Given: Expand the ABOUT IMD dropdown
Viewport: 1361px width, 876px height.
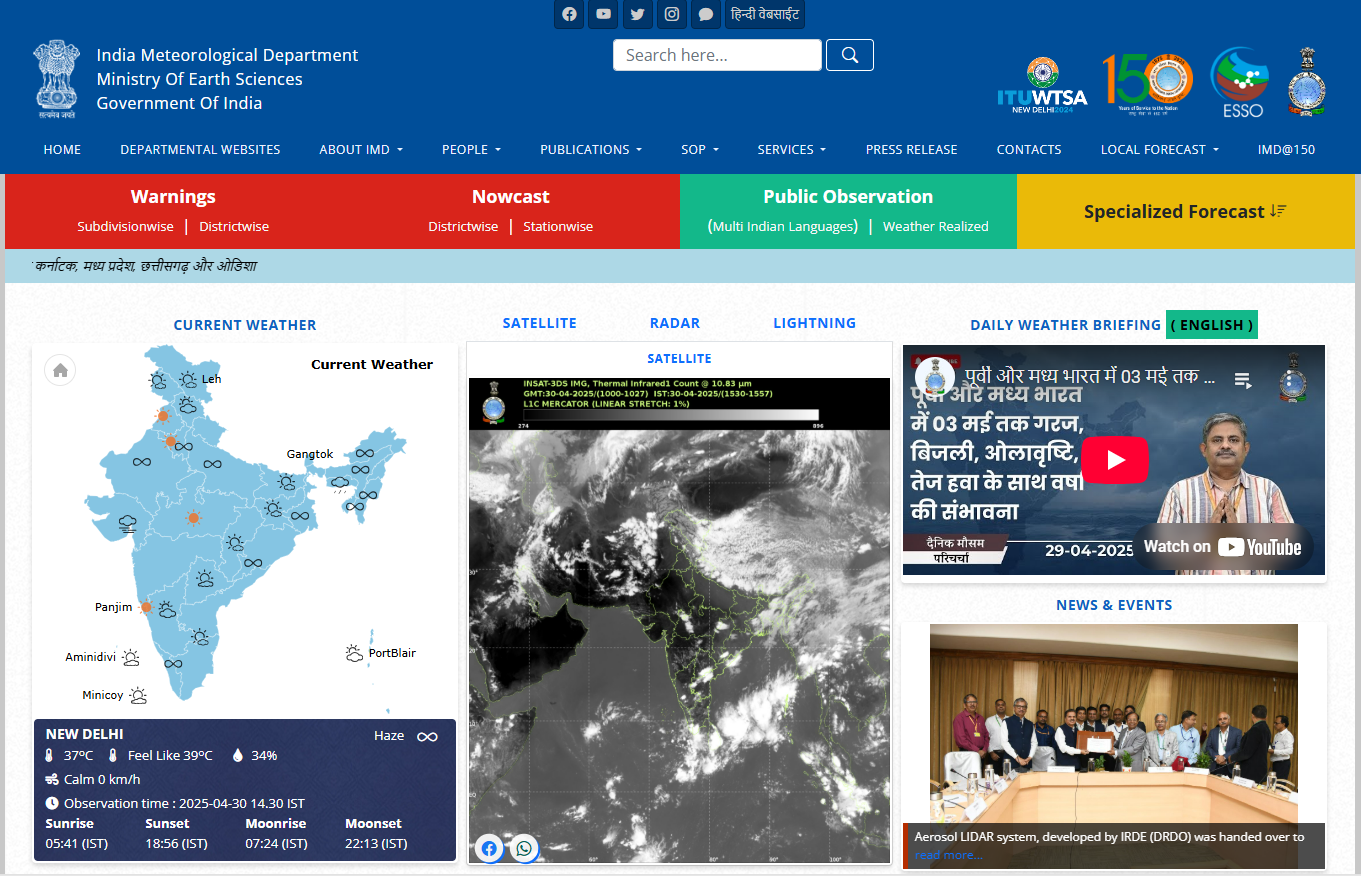Looking at the screenshot, I should tap(361, 149).
